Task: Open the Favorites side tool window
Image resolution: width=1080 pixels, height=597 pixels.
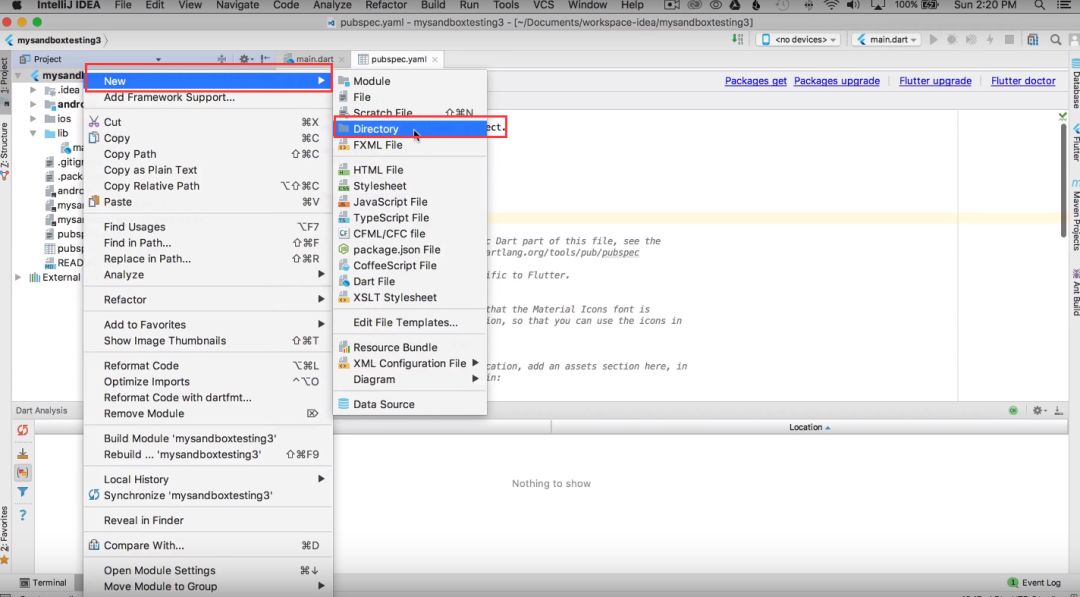Action: 5,536
